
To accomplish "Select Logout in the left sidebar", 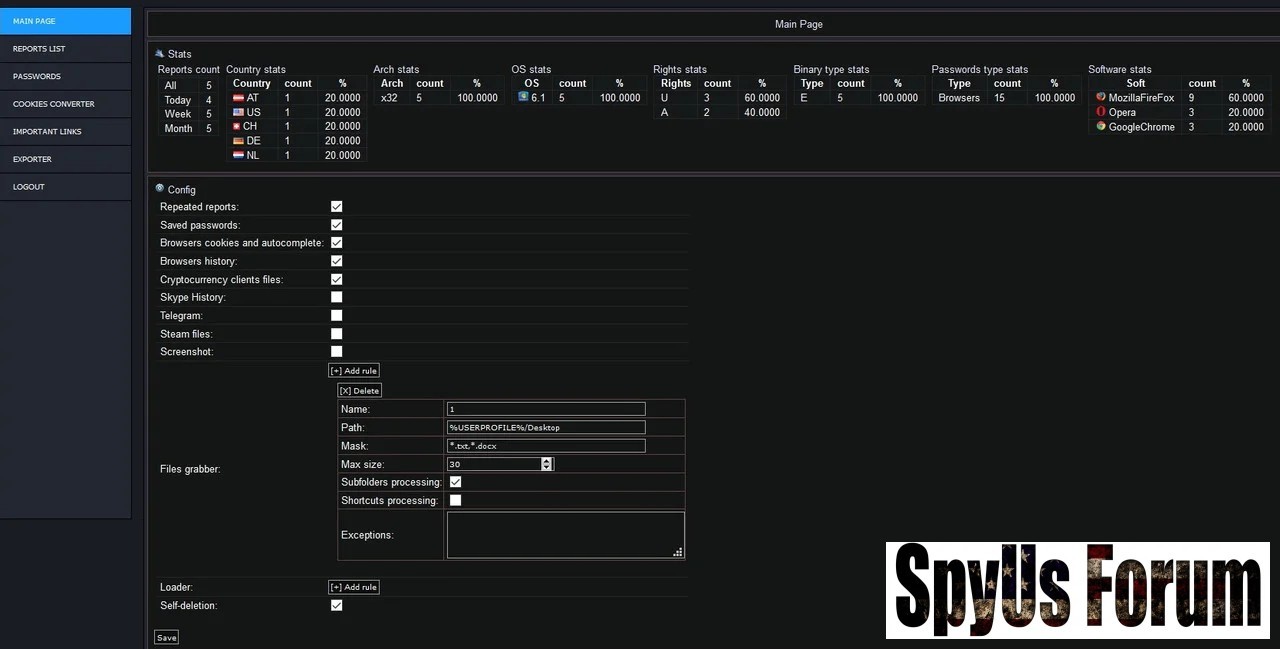I will click(x=29, y=187).
